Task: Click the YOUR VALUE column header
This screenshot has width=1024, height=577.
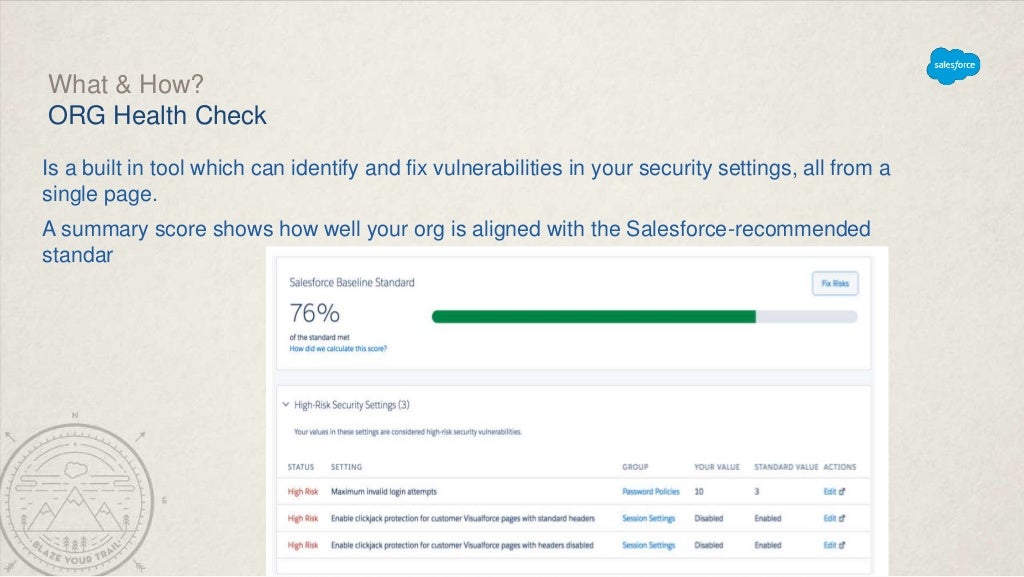Action: 716,467
